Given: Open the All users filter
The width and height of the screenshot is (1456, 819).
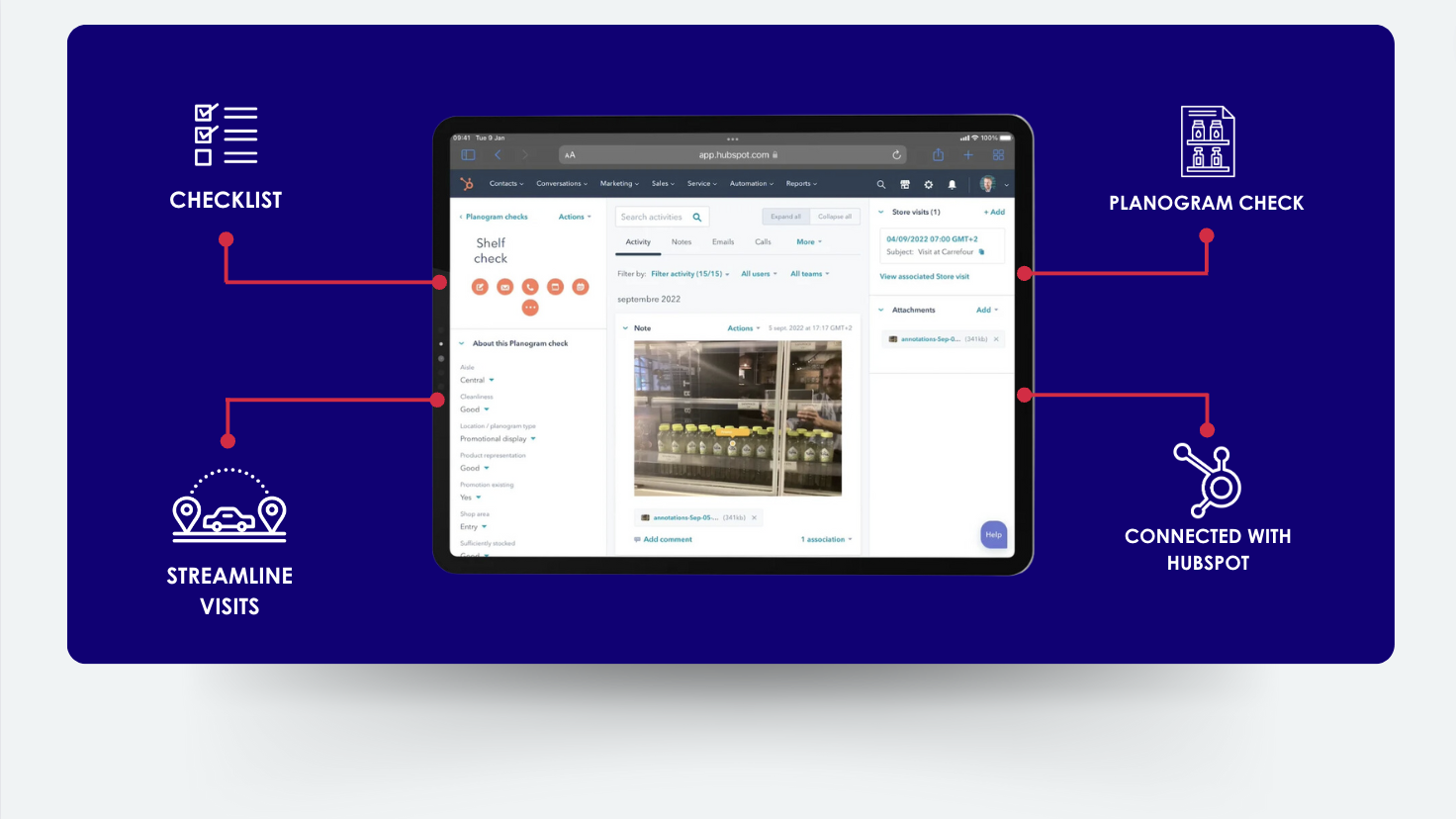Looking at the screenshot, I should click(x=759, y=274).
